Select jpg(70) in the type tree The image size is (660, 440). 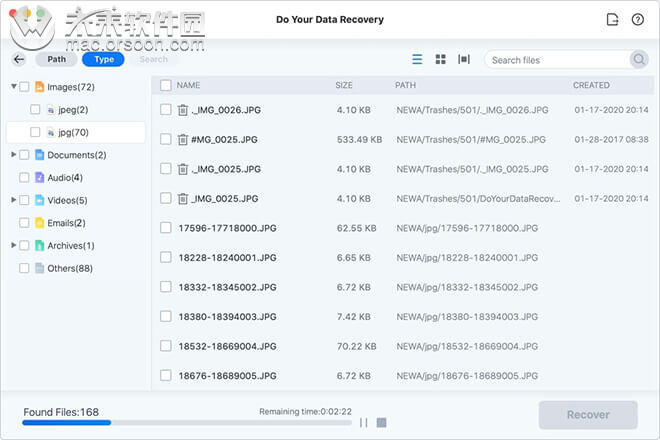74,133
